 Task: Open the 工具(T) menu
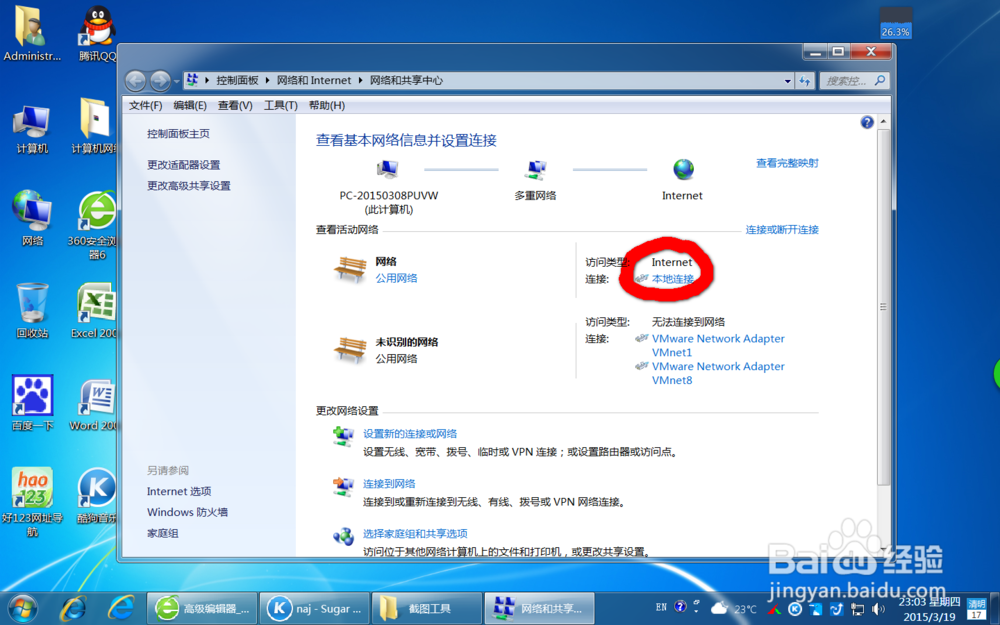(x=281, y=104)
